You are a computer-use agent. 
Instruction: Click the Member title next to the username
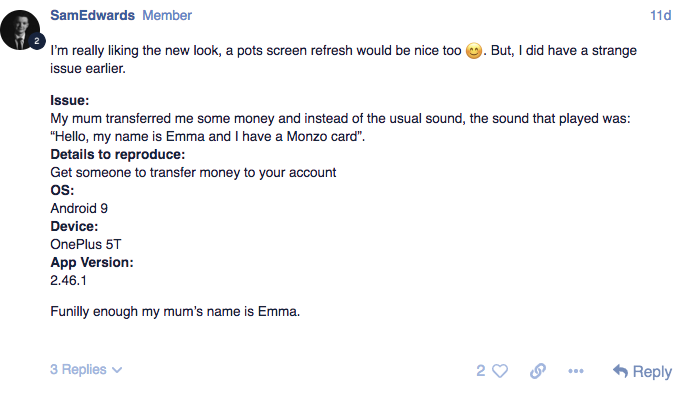pyautogui.click(x=167, y=15)
